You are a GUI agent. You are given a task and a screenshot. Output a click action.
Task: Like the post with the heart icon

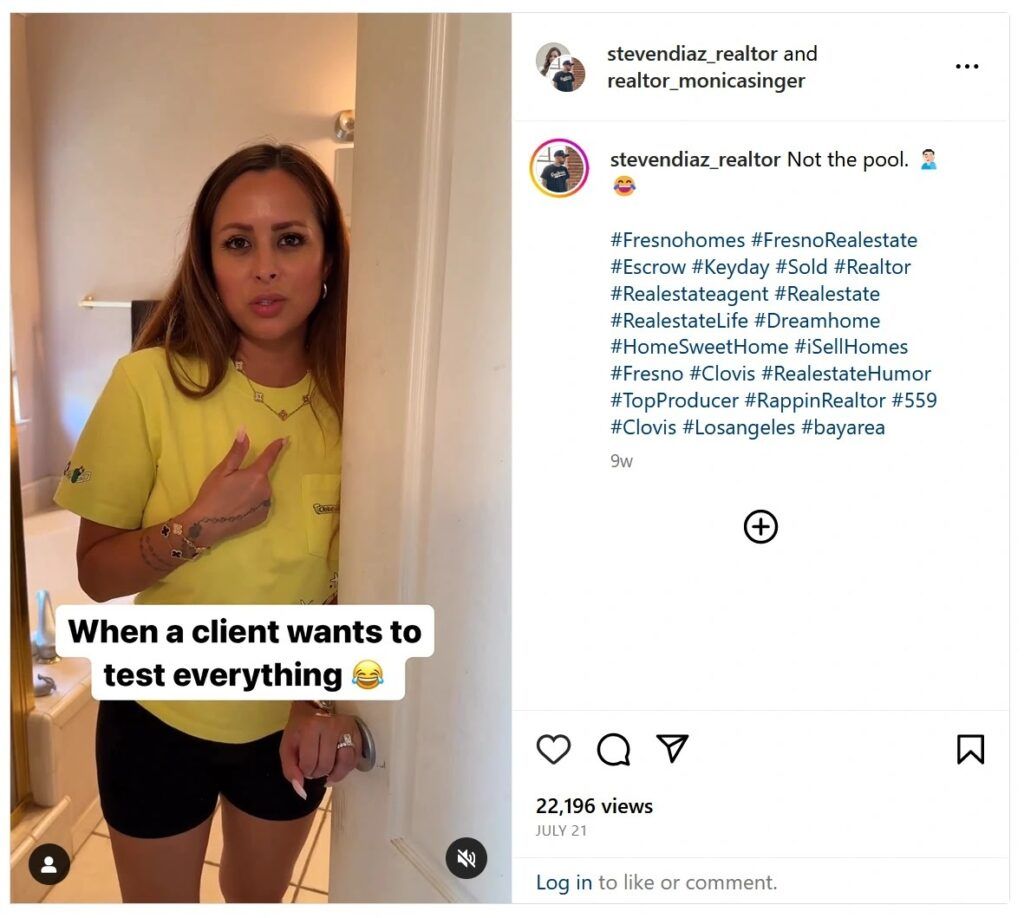pyautogui.click(x=553, y=749)
